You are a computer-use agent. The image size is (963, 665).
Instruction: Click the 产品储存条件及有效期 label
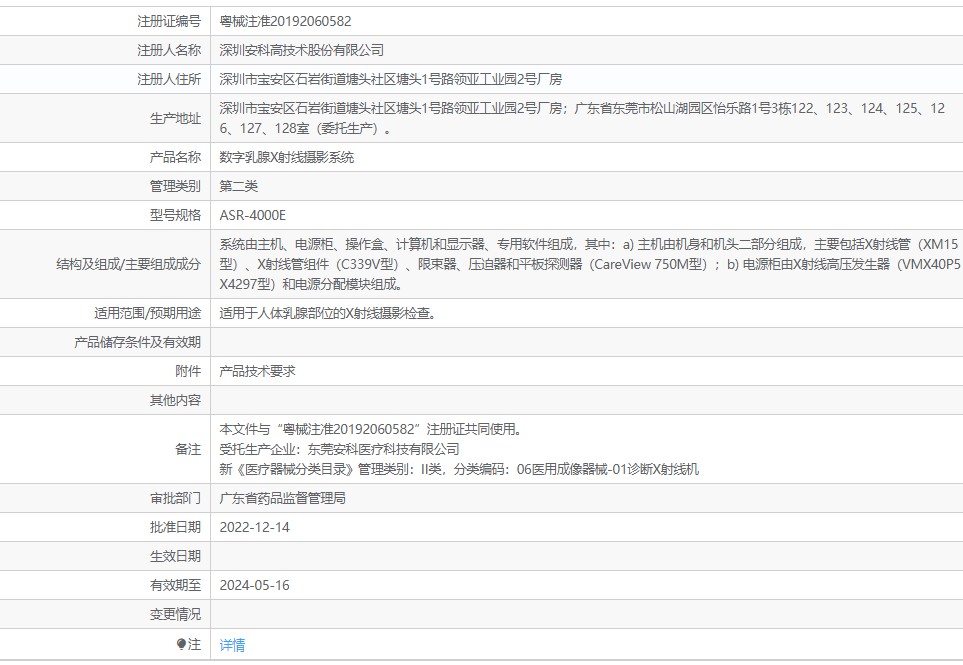click(138, 342)
